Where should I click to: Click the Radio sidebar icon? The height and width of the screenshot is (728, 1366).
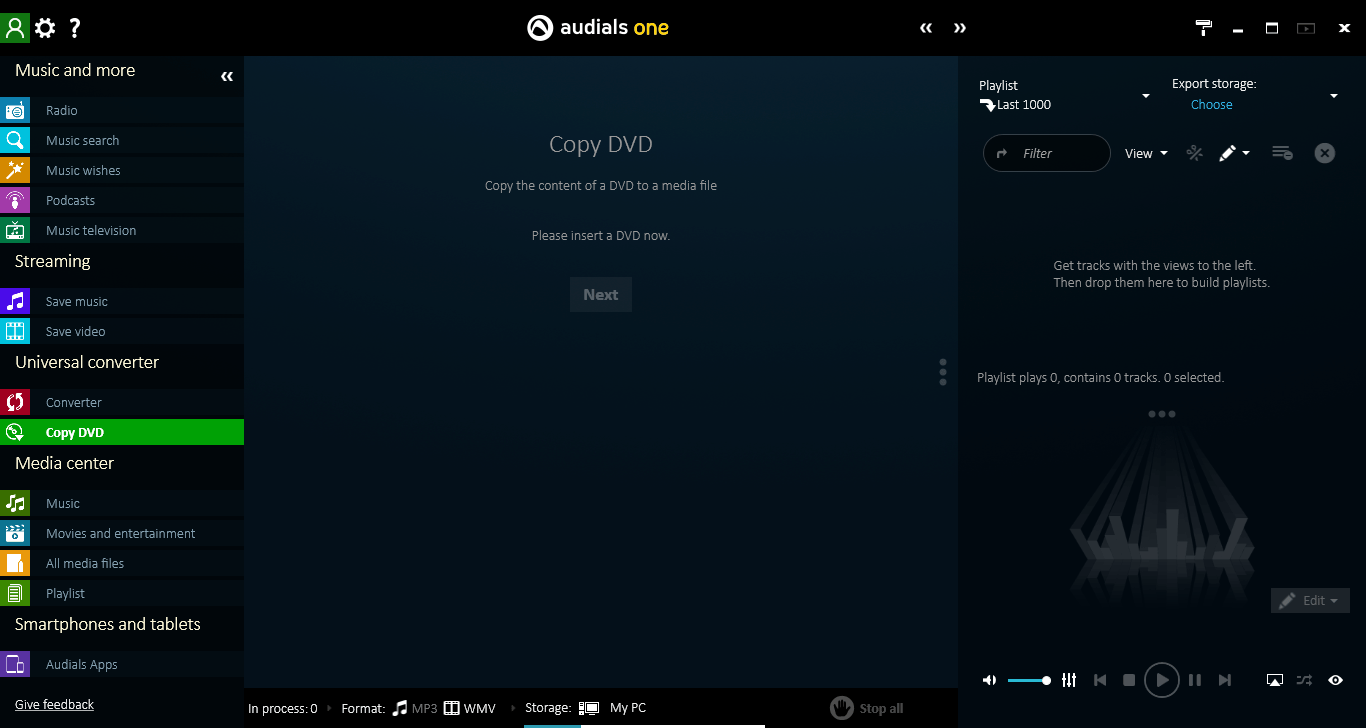[15, 110]
